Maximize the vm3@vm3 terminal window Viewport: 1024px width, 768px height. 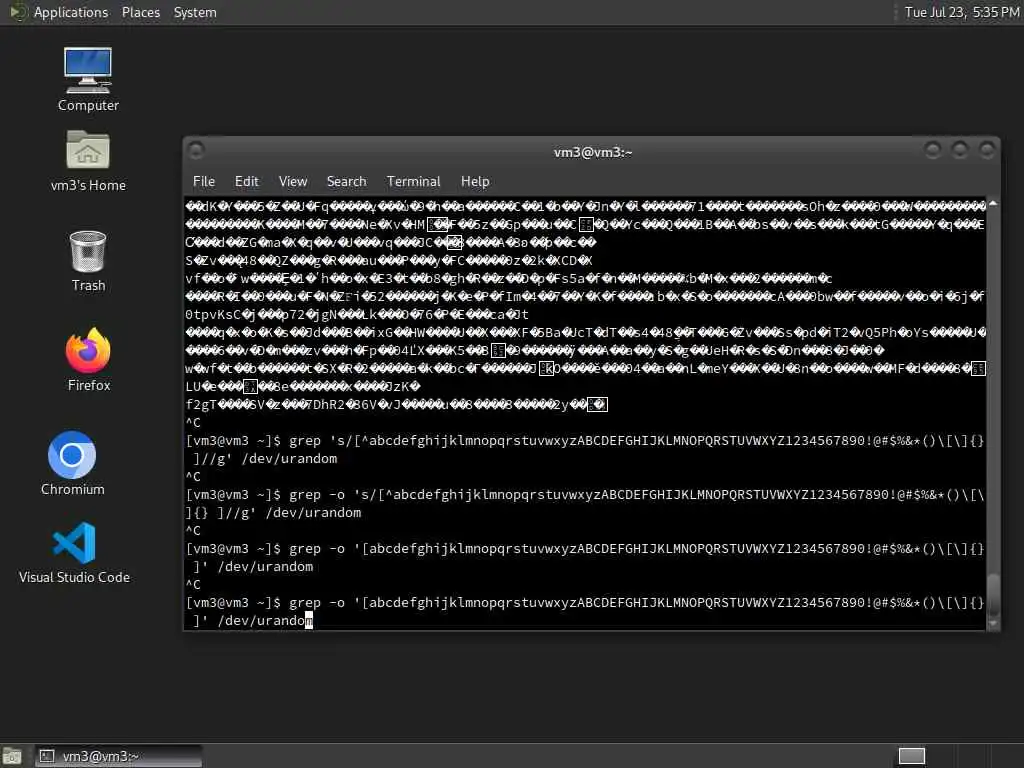[959, 150]
